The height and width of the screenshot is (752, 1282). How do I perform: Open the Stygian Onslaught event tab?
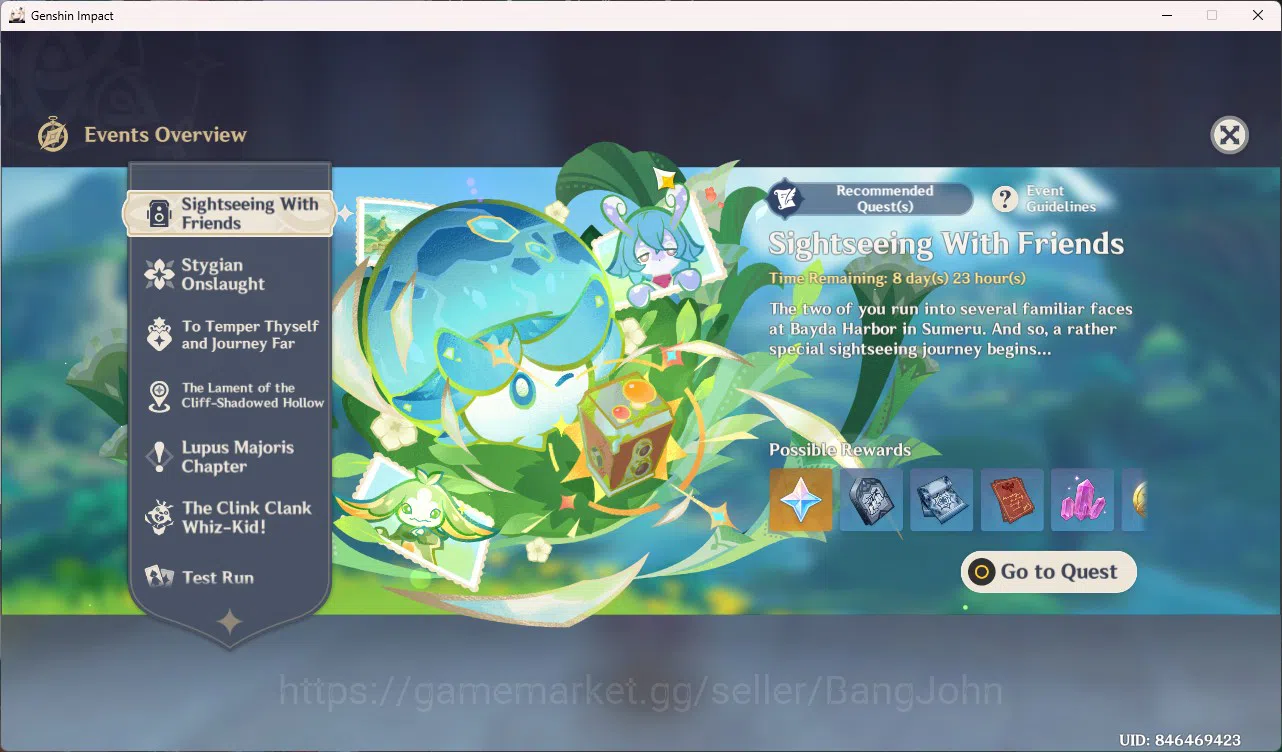coord(230,275)
